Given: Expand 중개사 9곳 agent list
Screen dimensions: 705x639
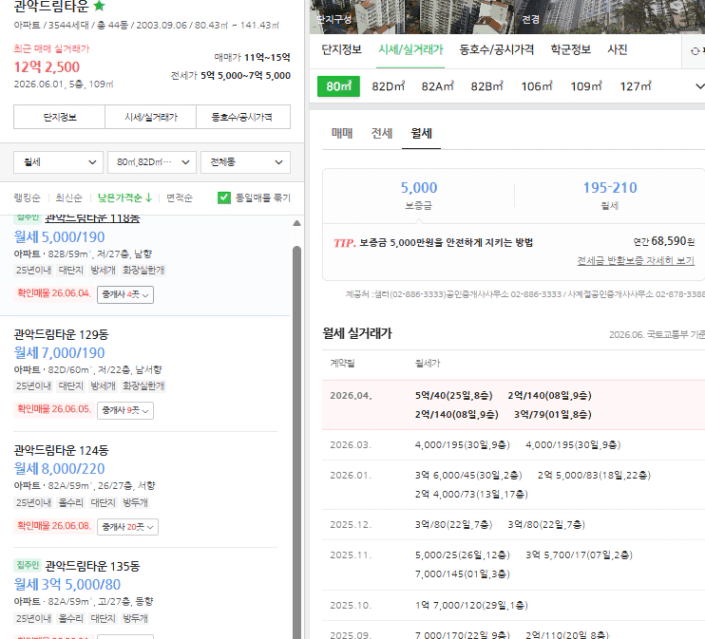Looking at the screenshot, I should tap(125, 411).
